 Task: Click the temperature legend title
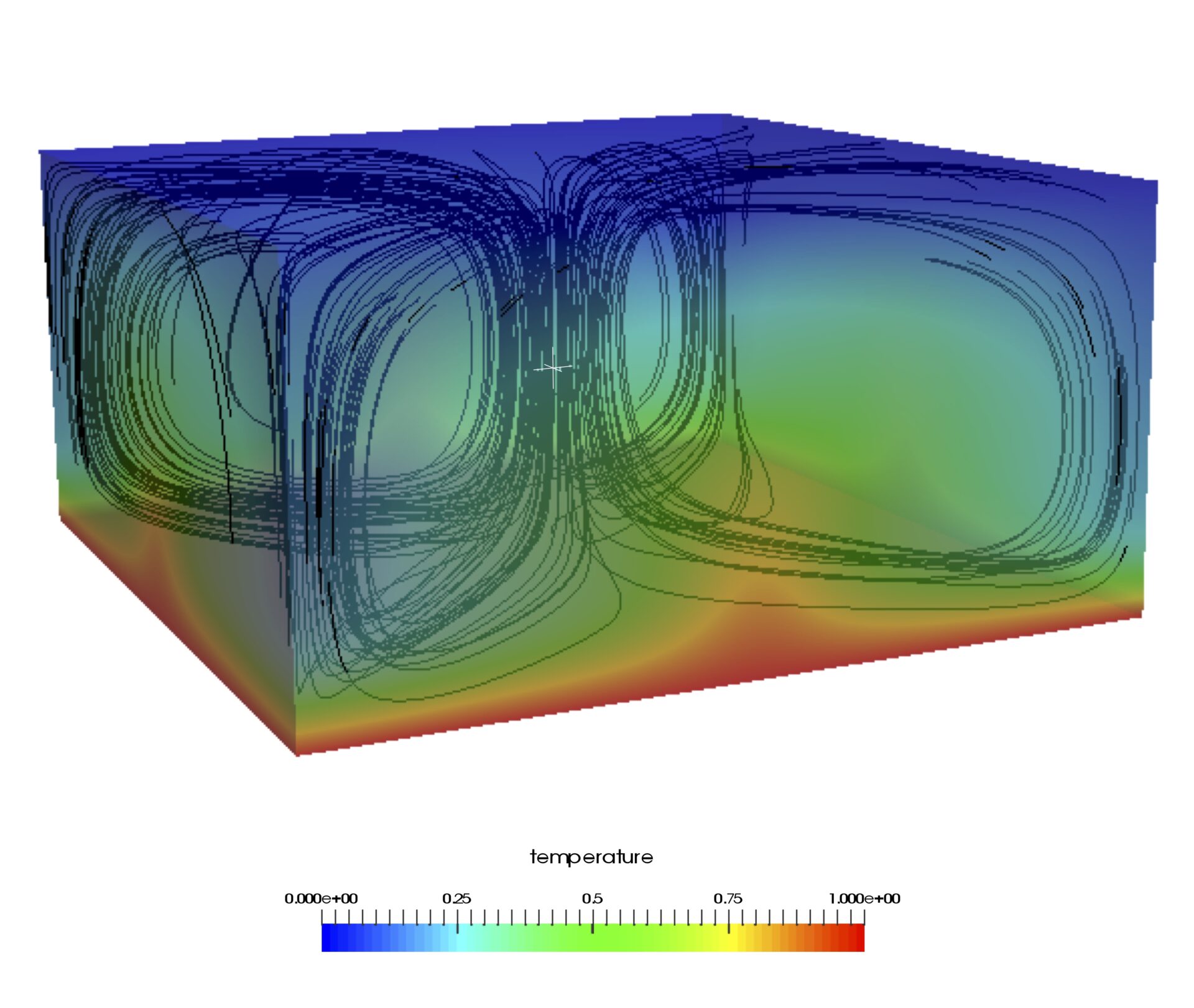pyautogui.click(x=591, y=858)
